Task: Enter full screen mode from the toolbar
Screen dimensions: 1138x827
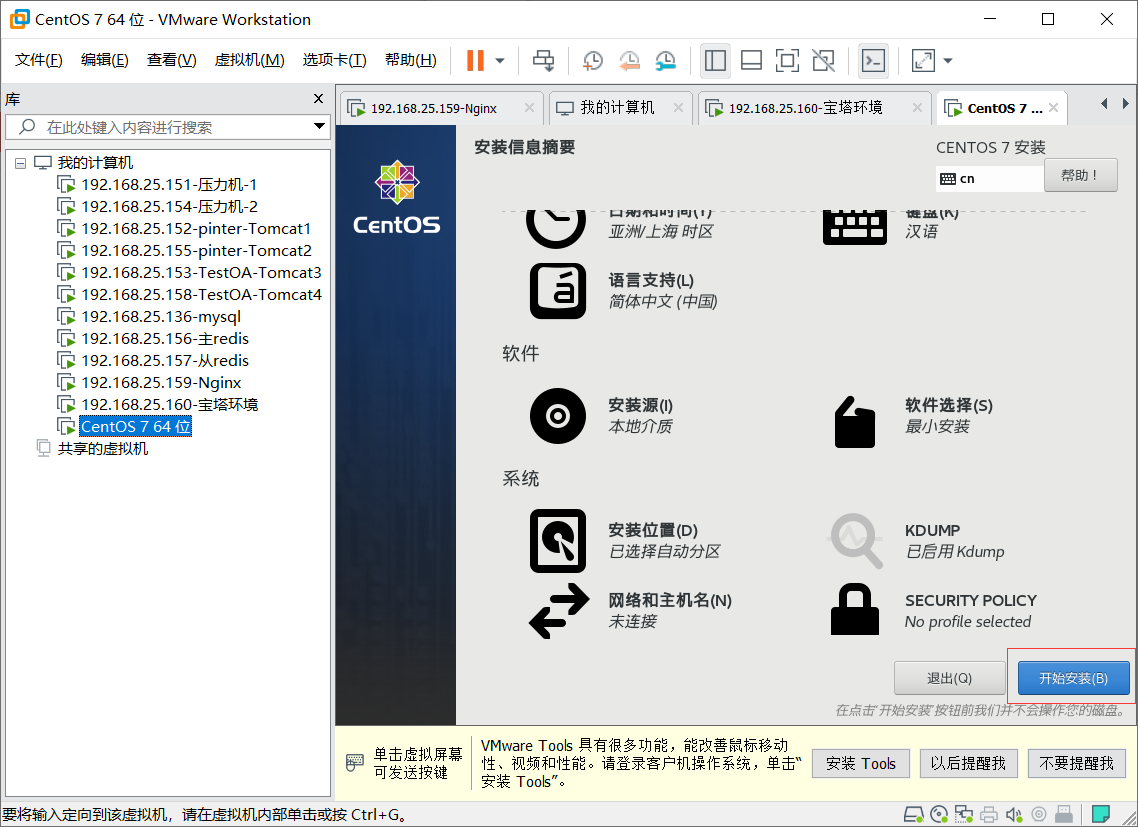Action: [x=787, y=60]
